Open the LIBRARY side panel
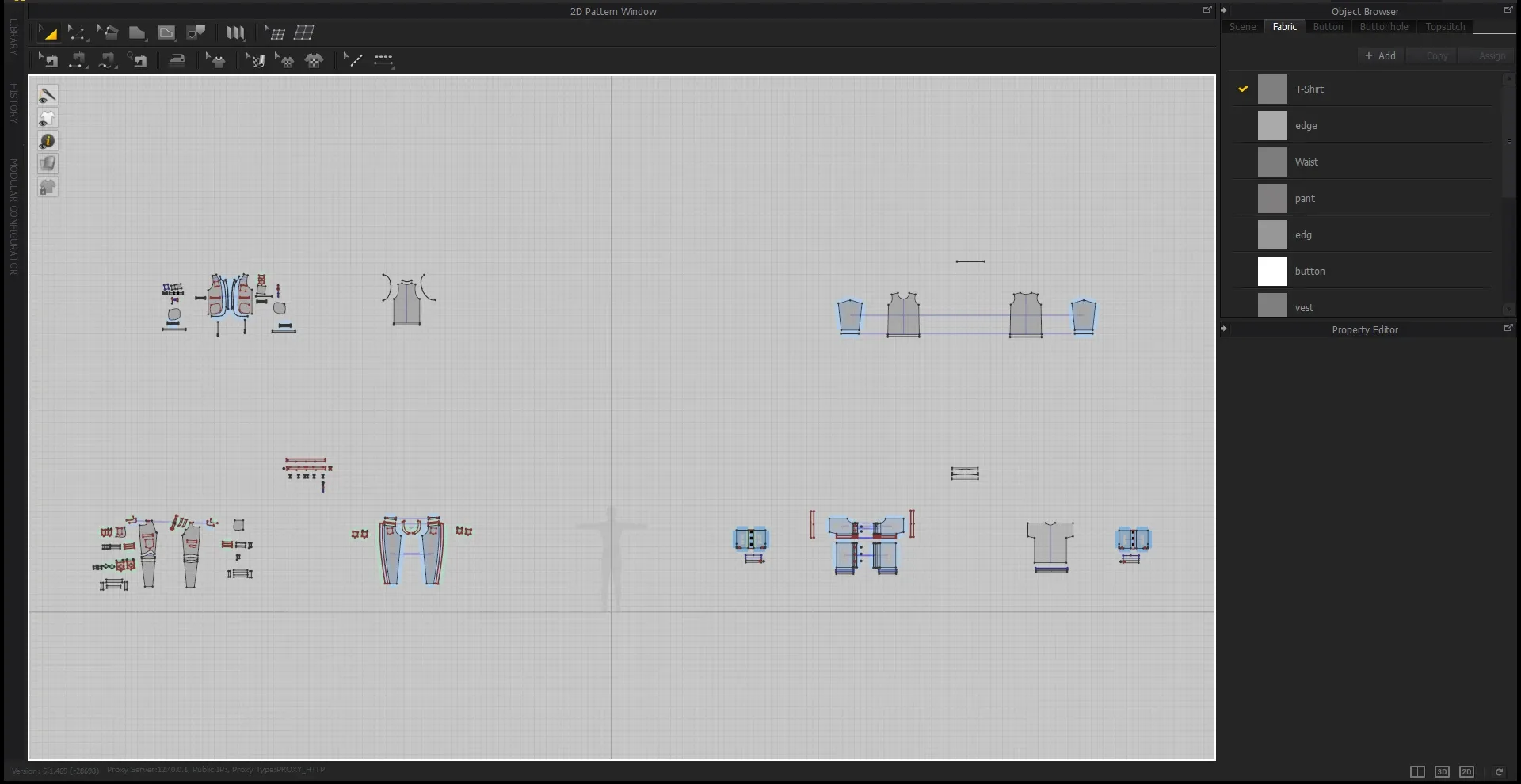Viewport: 1521px width, 784px height. coord(13,37)
